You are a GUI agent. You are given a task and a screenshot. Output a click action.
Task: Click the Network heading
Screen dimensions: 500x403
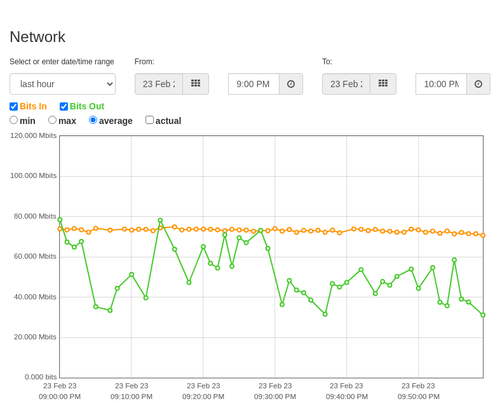37,37
